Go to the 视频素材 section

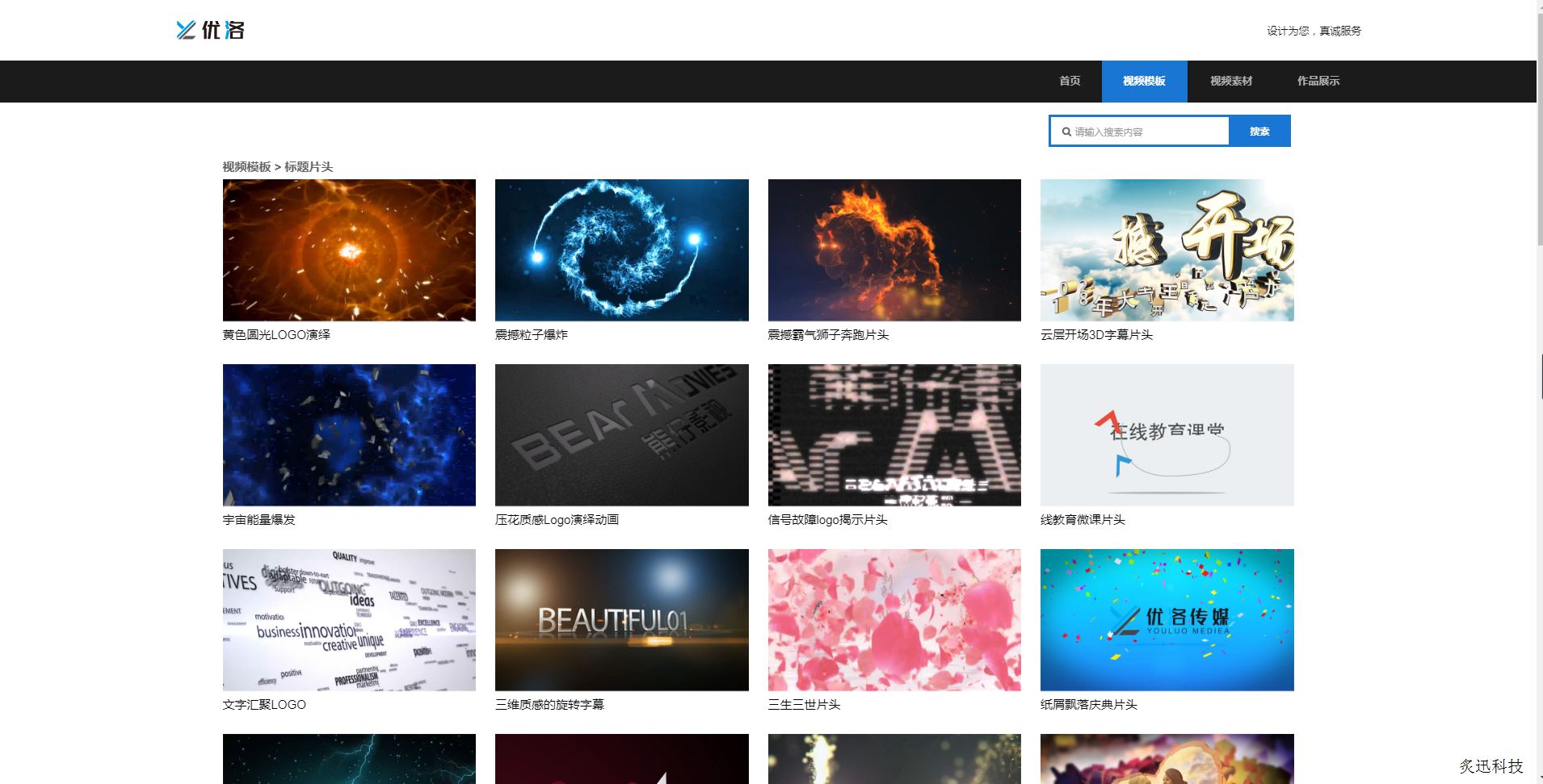(1230, 81)
